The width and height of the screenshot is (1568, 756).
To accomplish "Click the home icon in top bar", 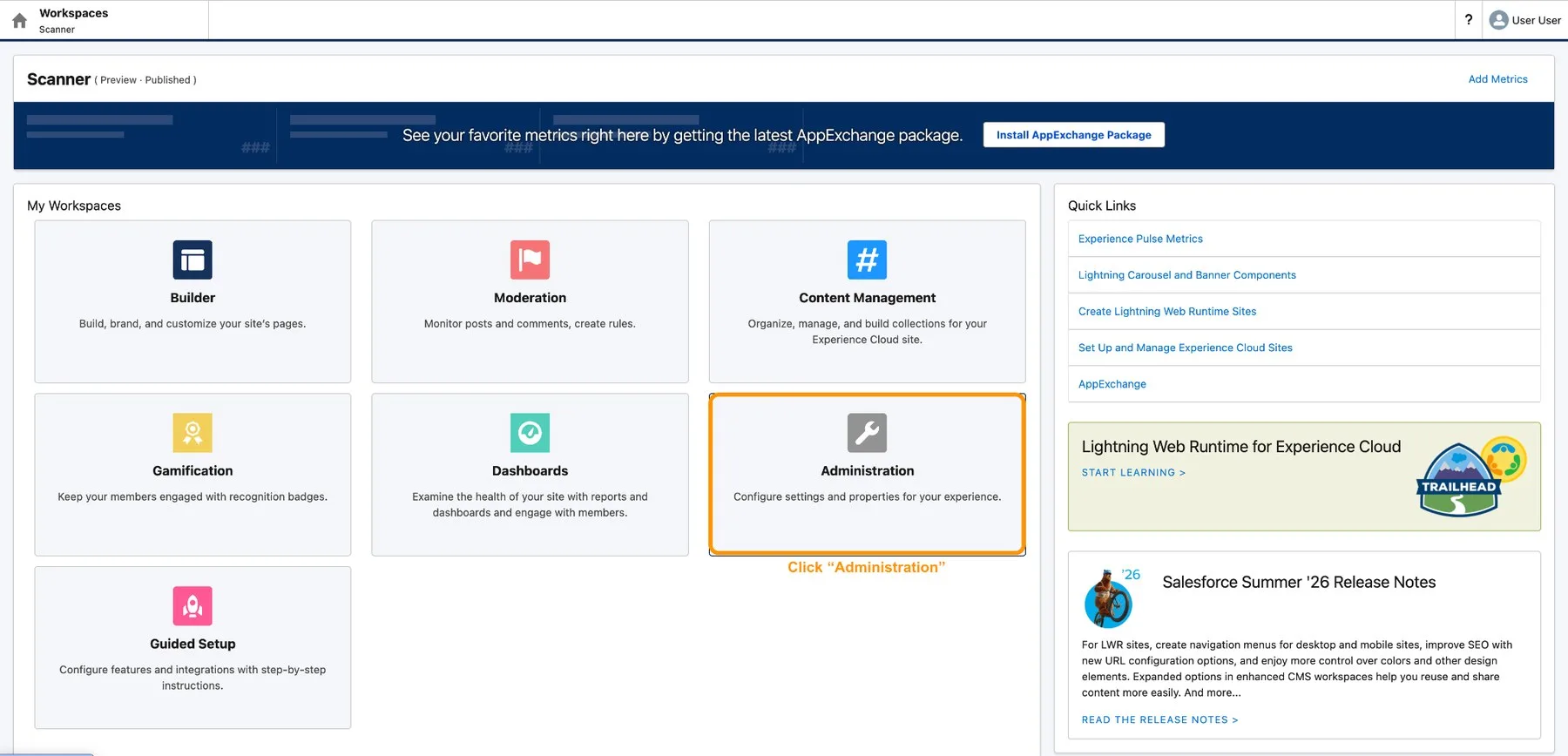I will [19, 20].
